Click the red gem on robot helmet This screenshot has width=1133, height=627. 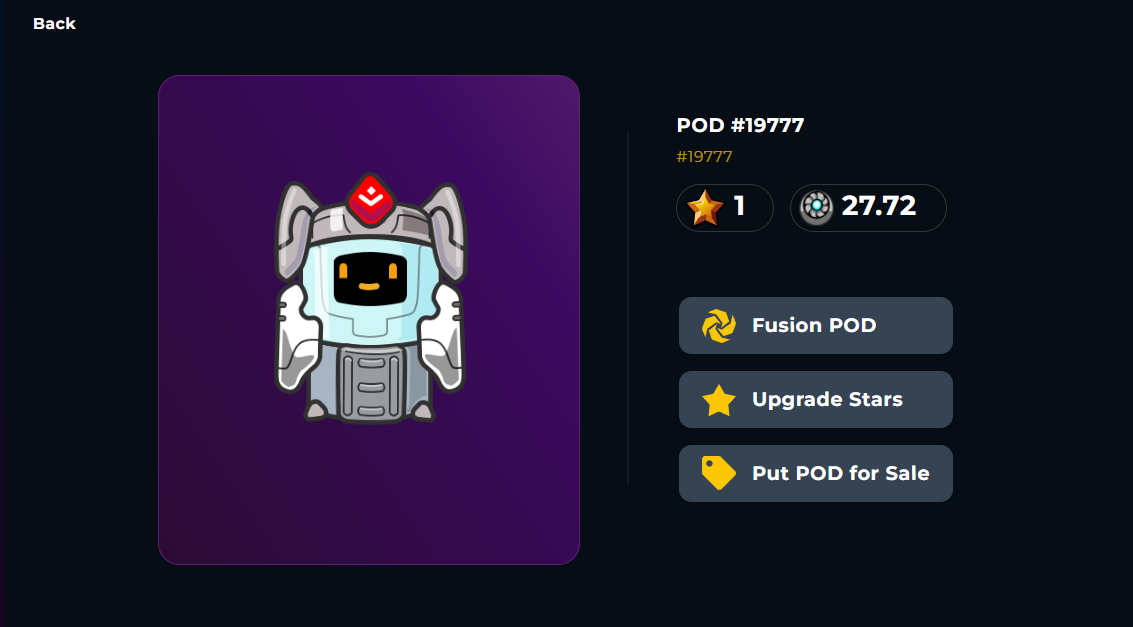click(x=371, y=199)
